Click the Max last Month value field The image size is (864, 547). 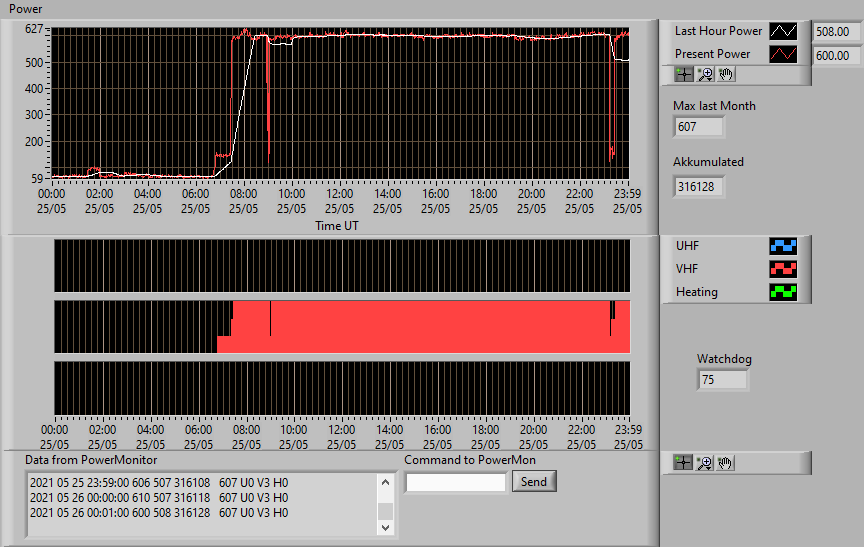click(698, 127)
